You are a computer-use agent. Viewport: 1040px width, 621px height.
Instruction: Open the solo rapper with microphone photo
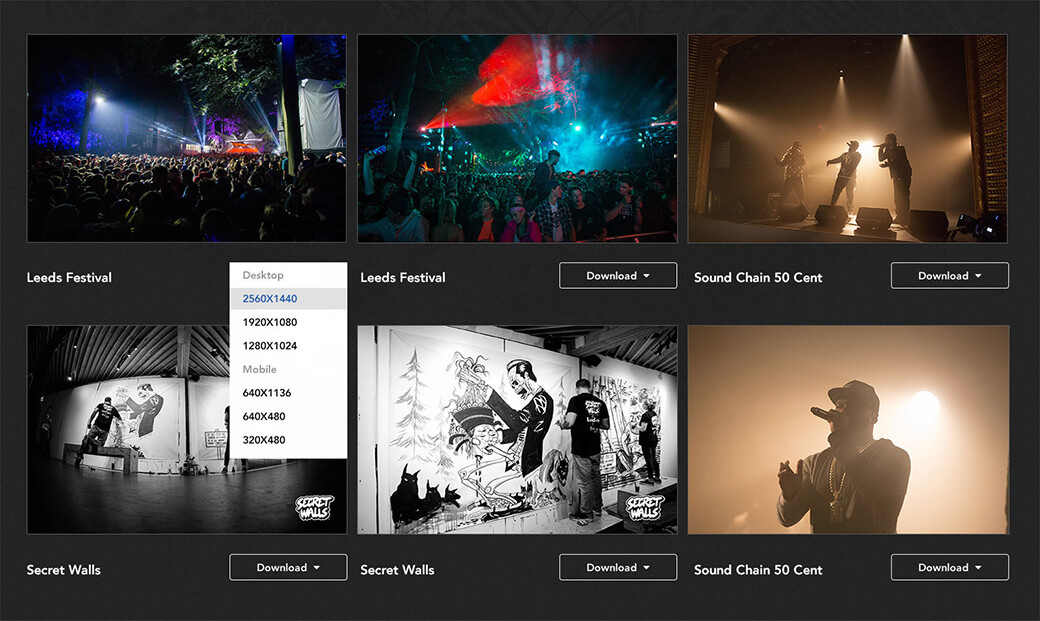click(x=848, y=429)
